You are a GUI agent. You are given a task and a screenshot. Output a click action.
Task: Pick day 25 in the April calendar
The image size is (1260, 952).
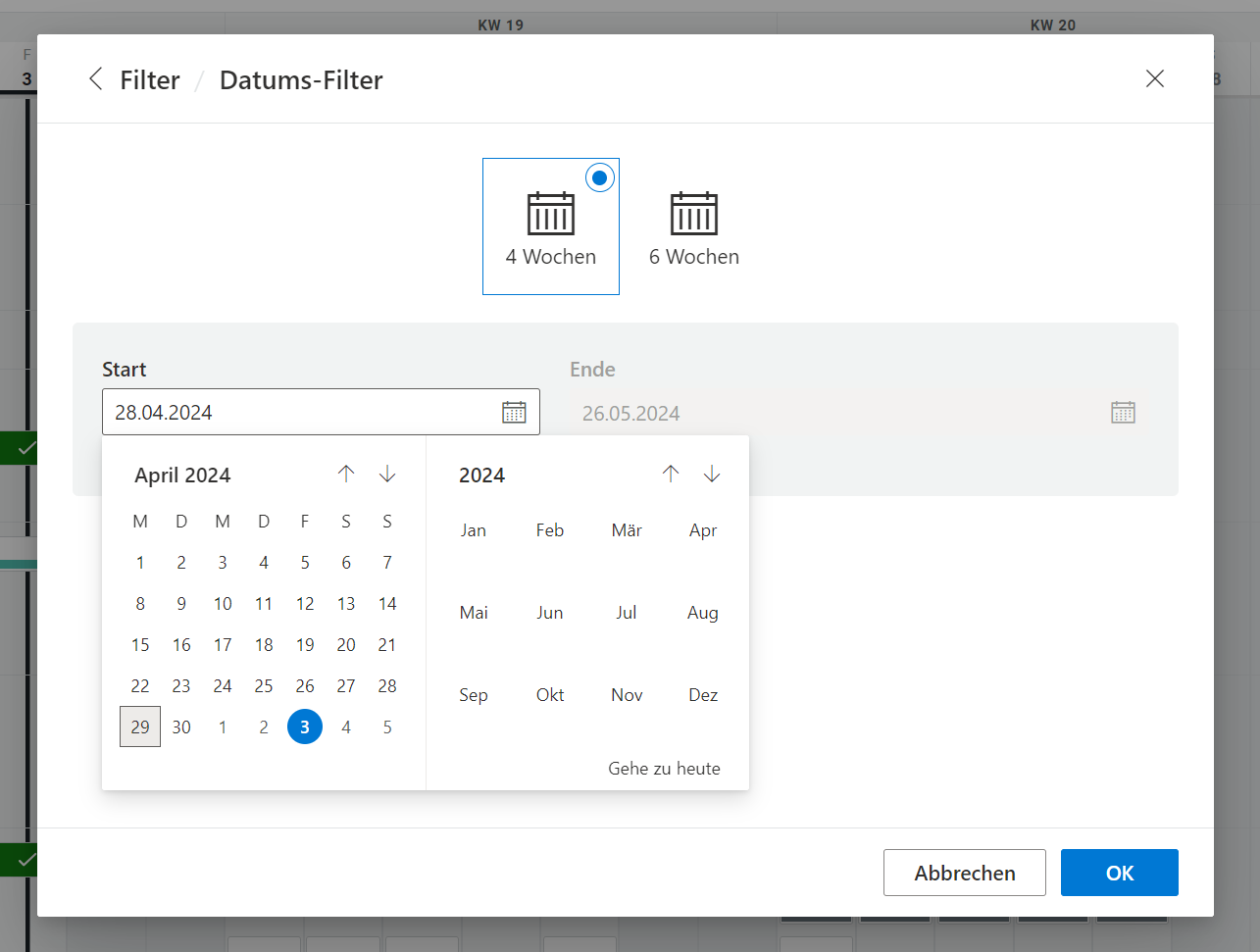264,686
